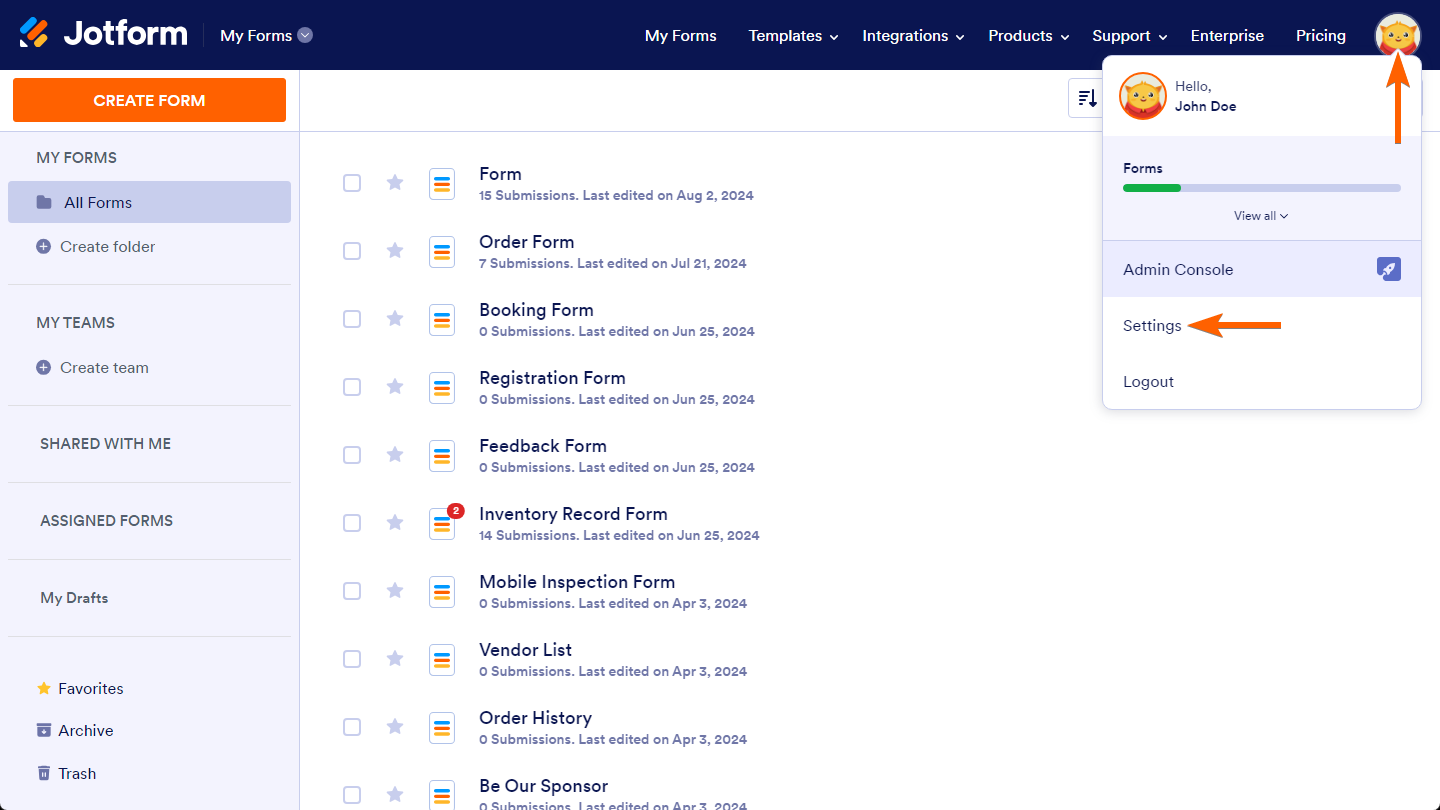Check the box for Form
This screenshot has width=1440, height=810.
pyautogui.click(x=352, y=182)
